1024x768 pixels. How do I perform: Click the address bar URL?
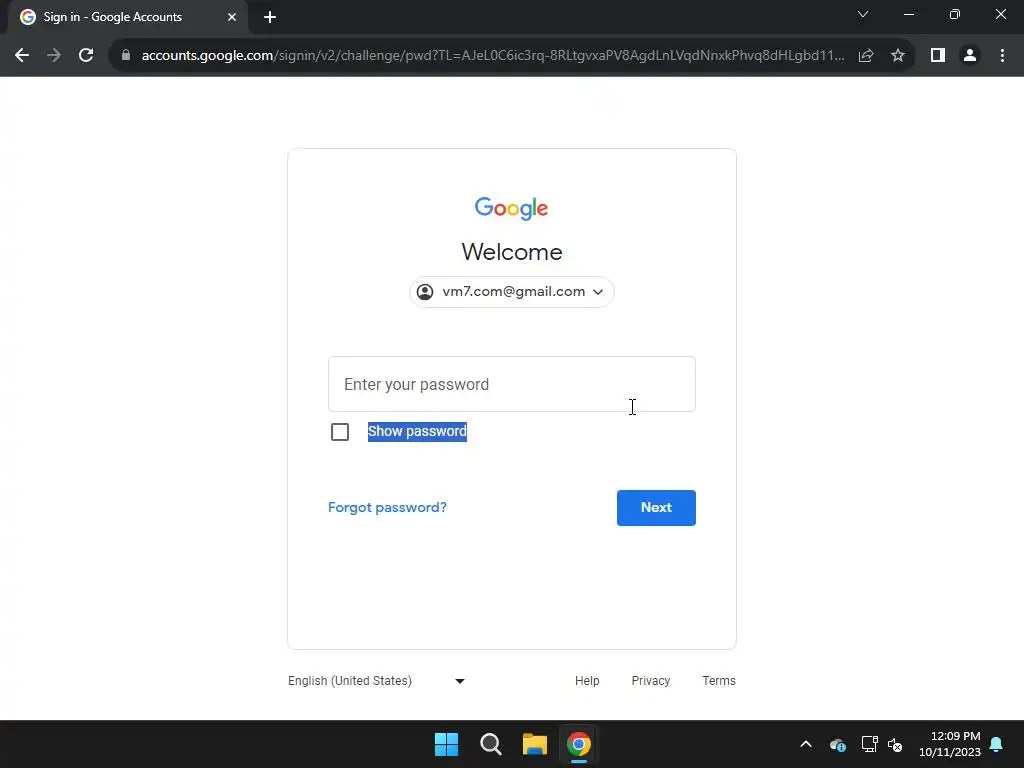point(492,56)
